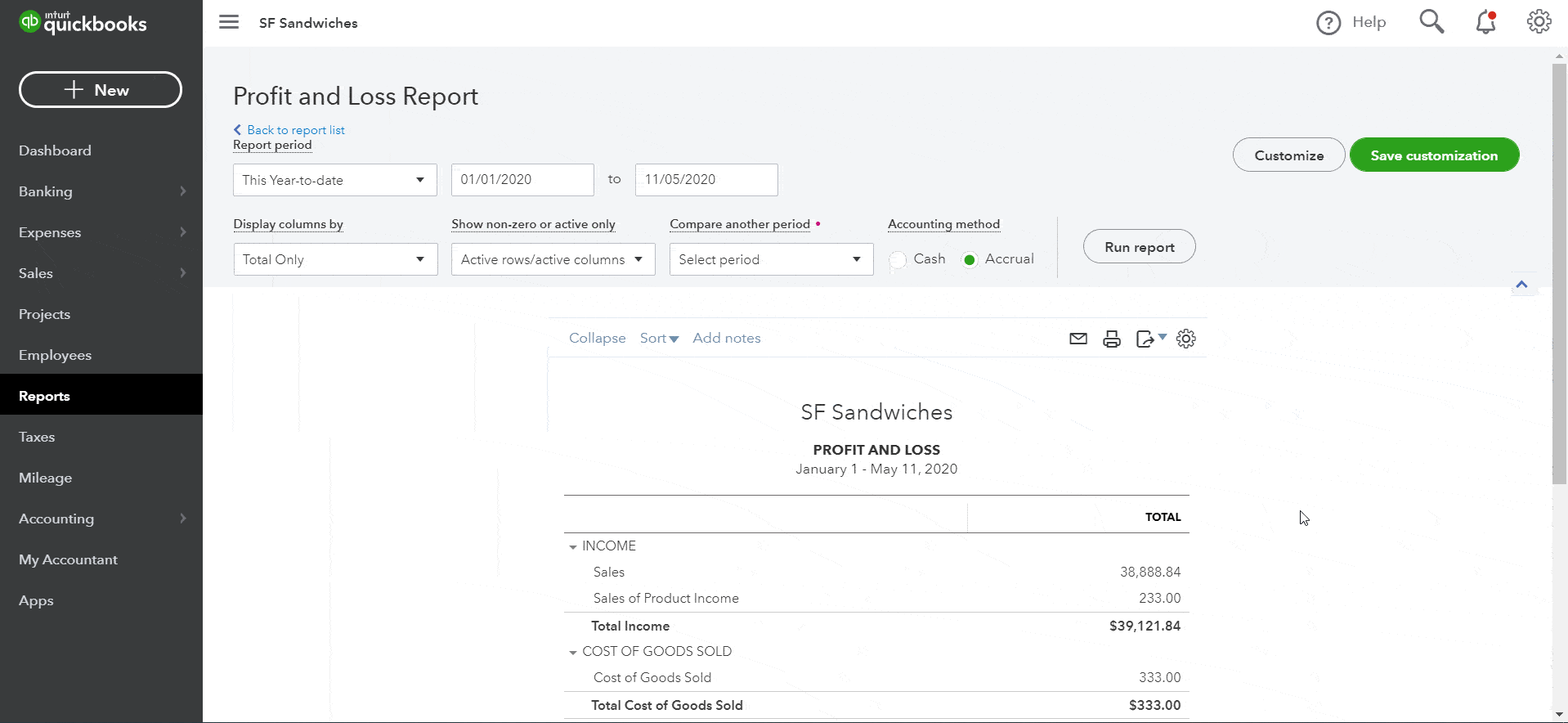This screenshot has width=1568, height=723.
Task: Expand the Banking submenu arrow
Action: click(183, 191)
